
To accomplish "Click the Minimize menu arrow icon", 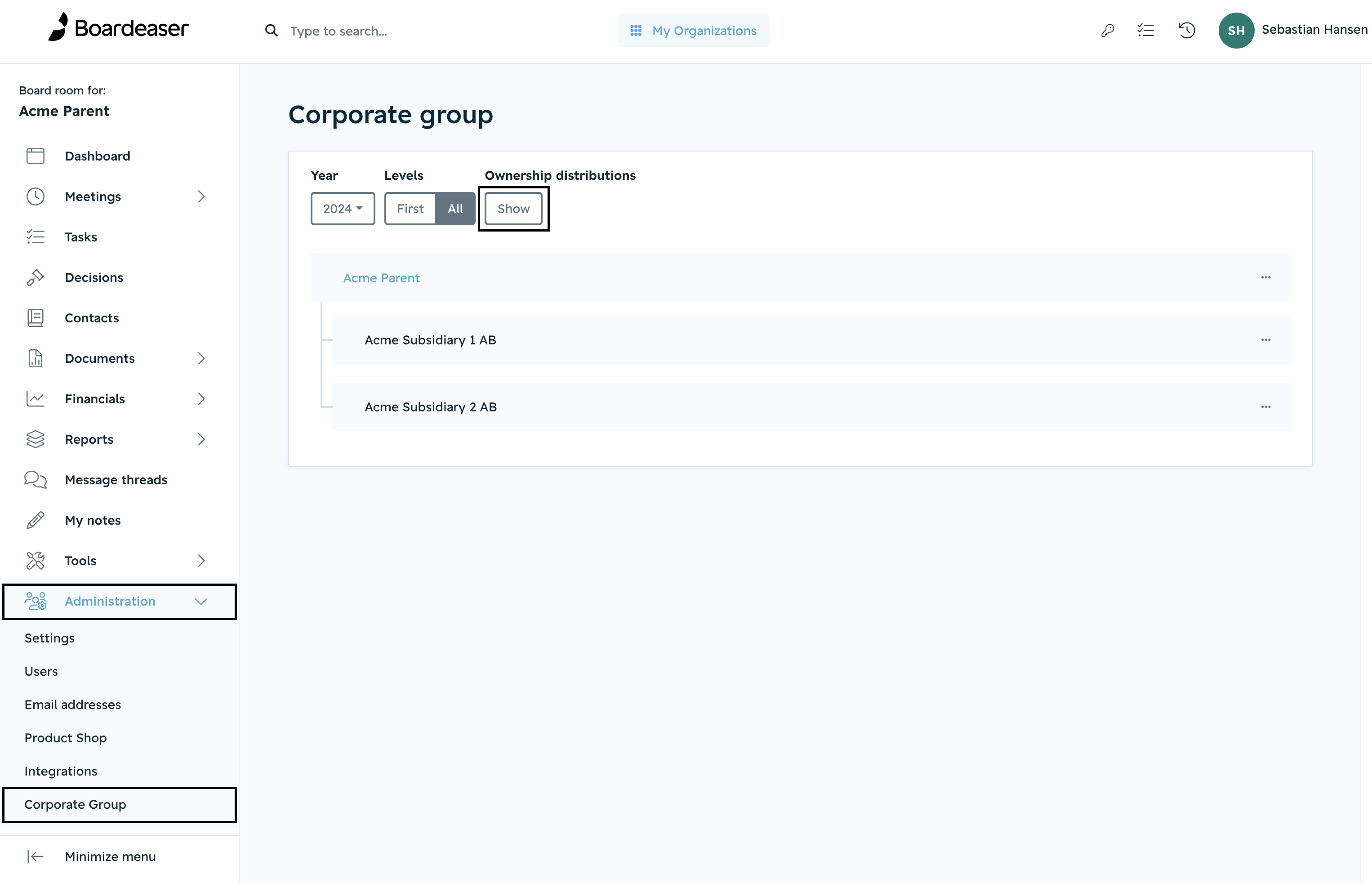I will tap(36, 856).
